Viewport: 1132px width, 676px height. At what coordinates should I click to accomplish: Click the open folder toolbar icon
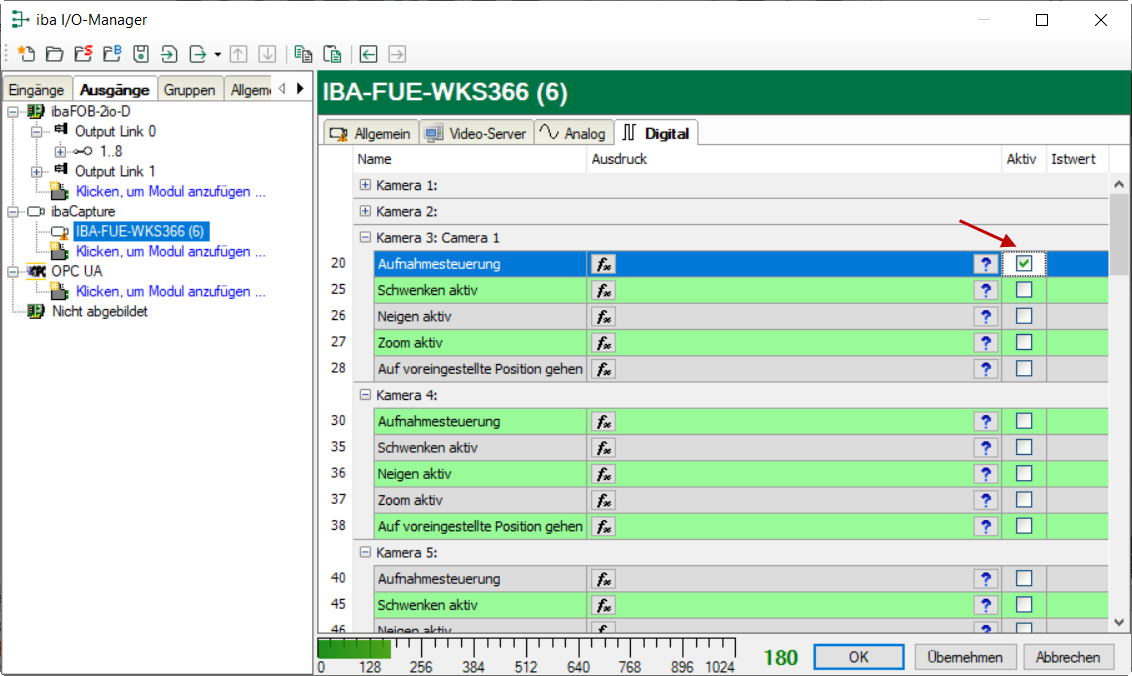pyautogui.click(x=54, y=54)
